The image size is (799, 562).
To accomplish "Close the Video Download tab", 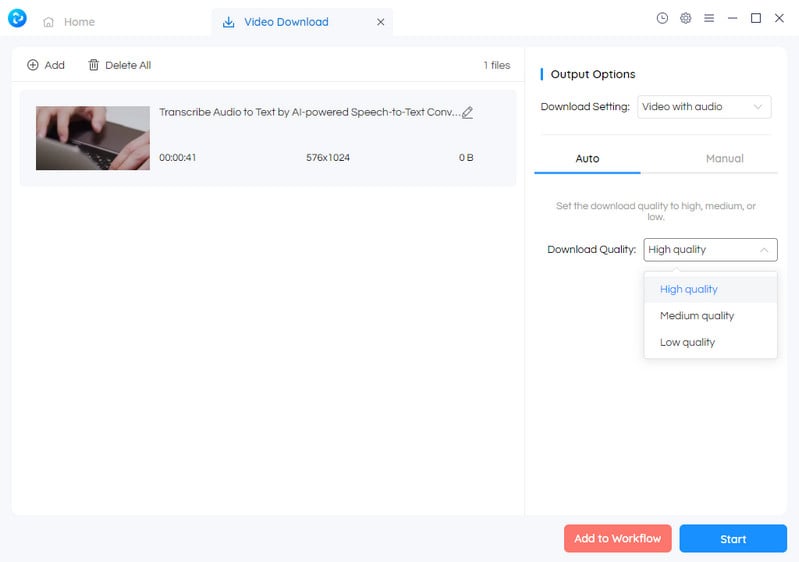I will (381, 22).
